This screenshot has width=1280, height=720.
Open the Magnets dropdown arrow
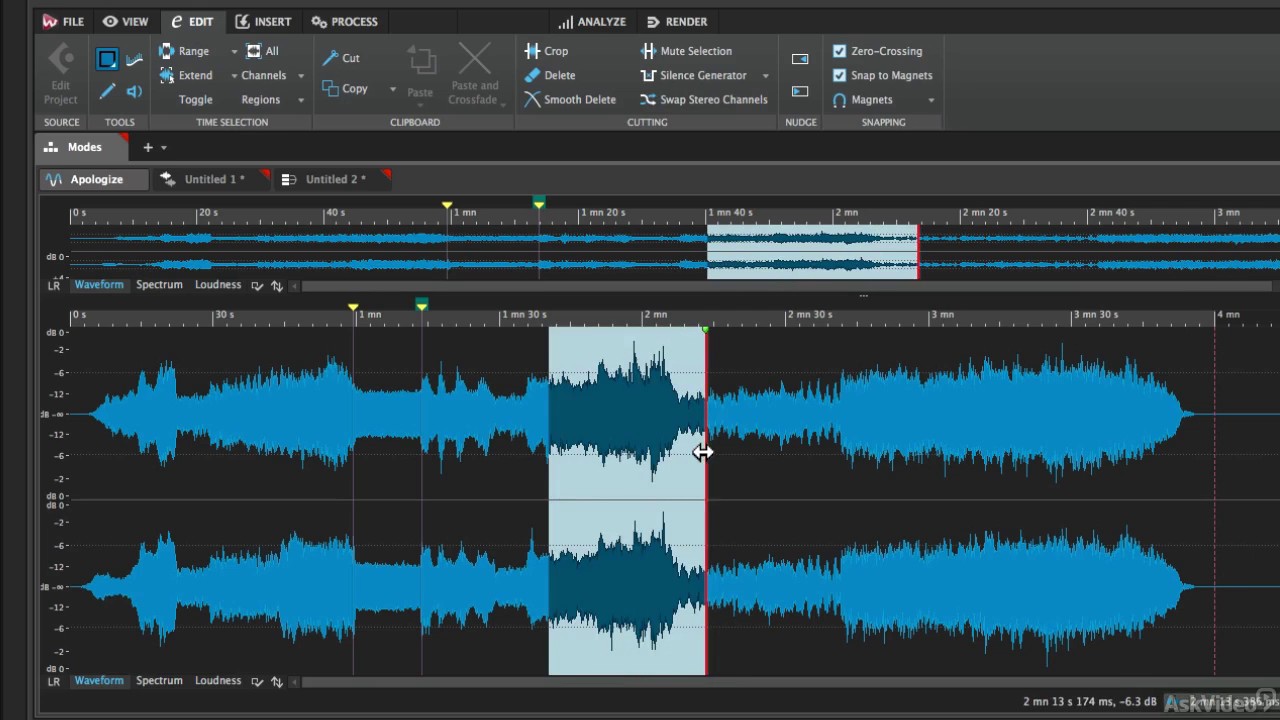931,100
